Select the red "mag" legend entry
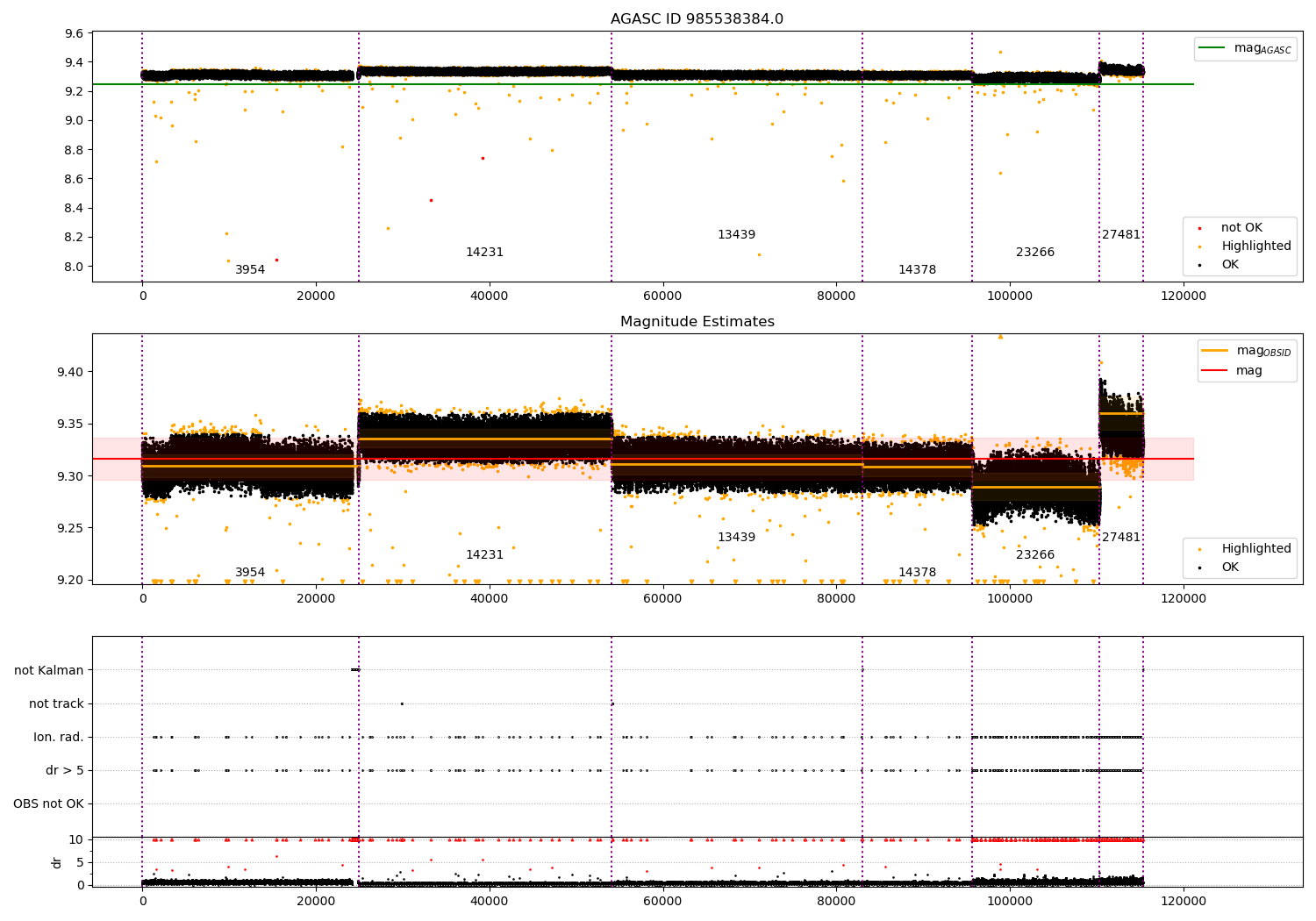The height and width of the screenshot is (921, 1316). pyautogui.click(x=1232, y=370)
